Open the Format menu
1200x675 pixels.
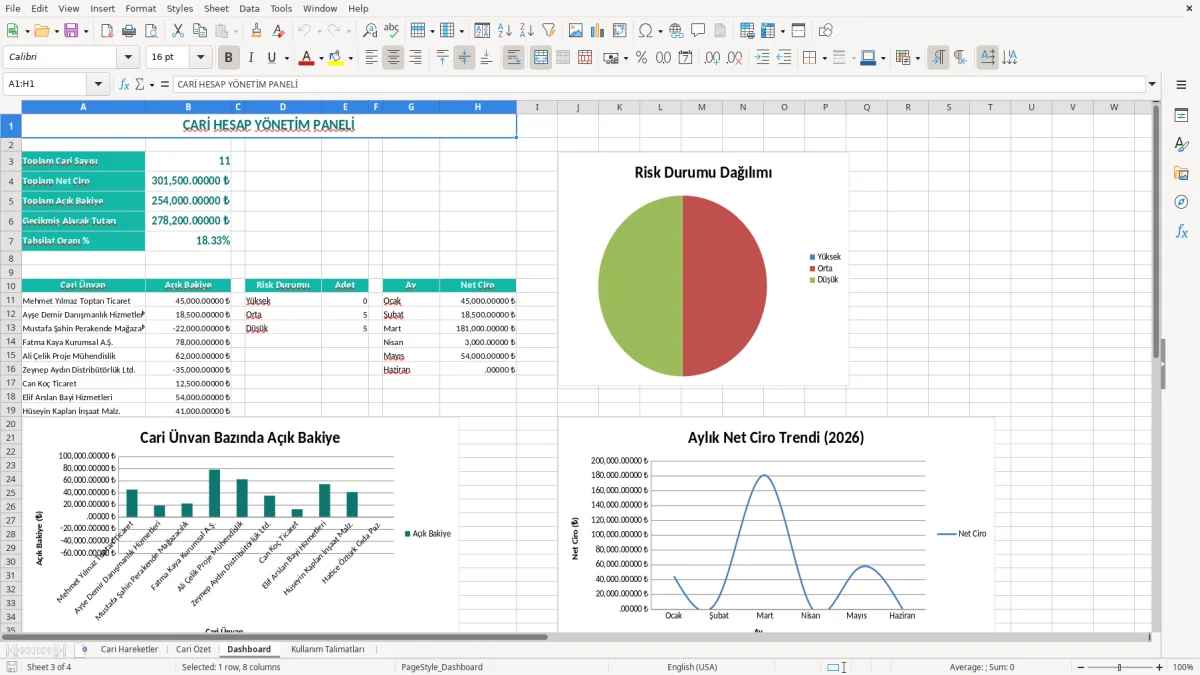click(140, 8)
